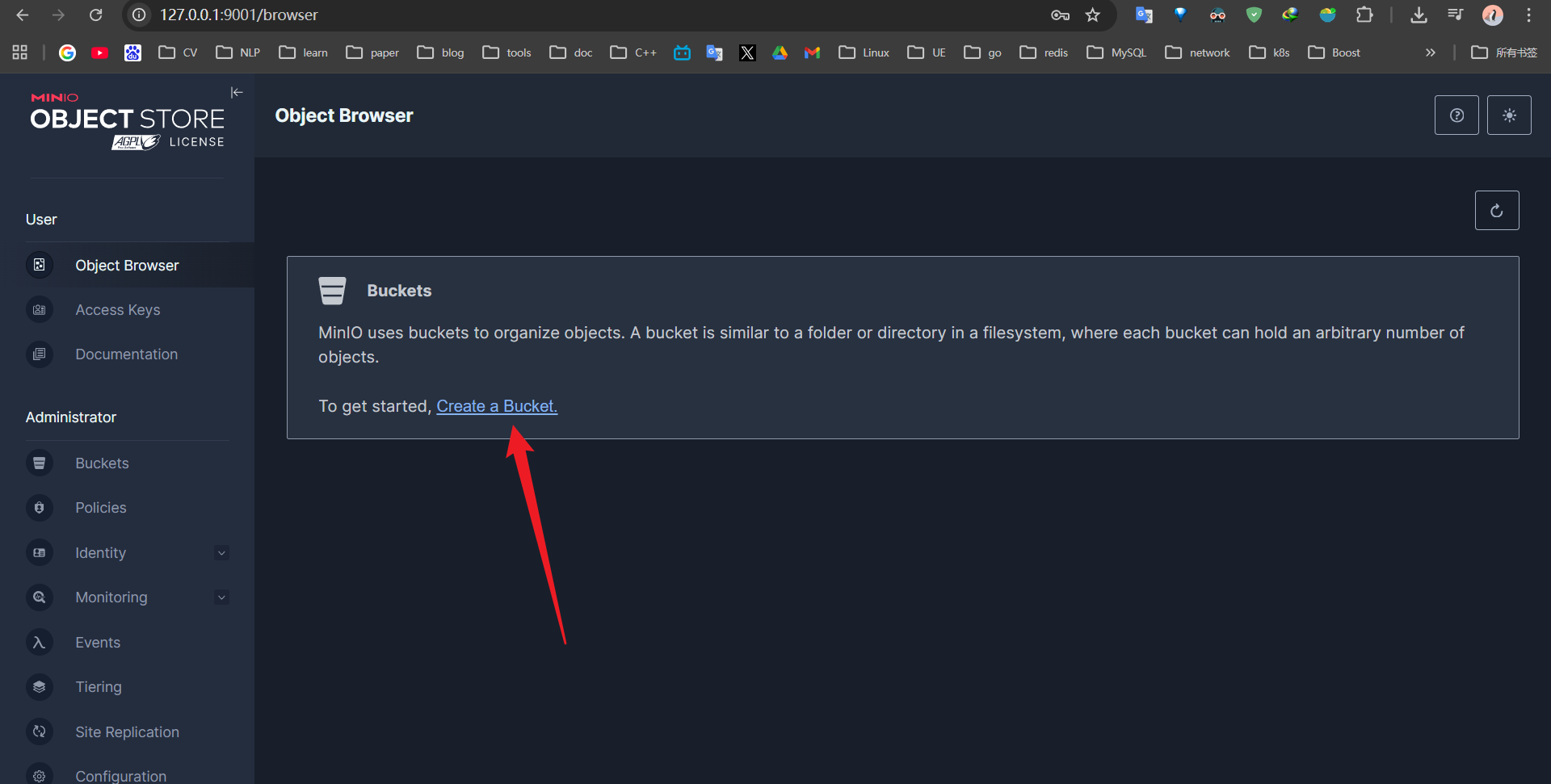Click the Access Keys sidebar icon
This screenshot has height=784, width=1551.
click(39, 309)
